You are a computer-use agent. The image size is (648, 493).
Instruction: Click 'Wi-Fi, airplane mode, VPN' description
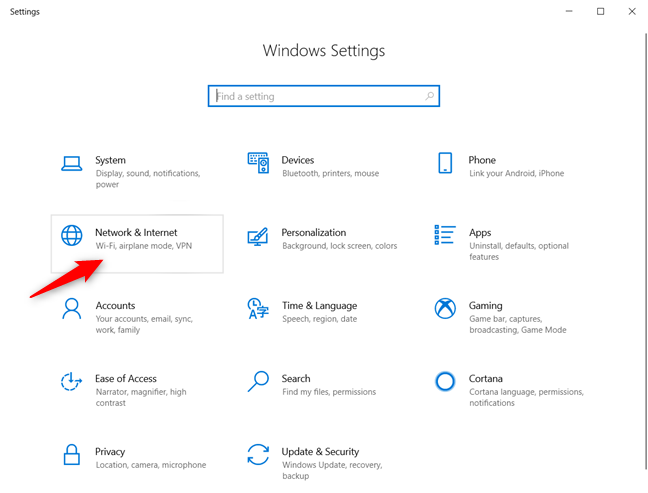click(144, 246)
